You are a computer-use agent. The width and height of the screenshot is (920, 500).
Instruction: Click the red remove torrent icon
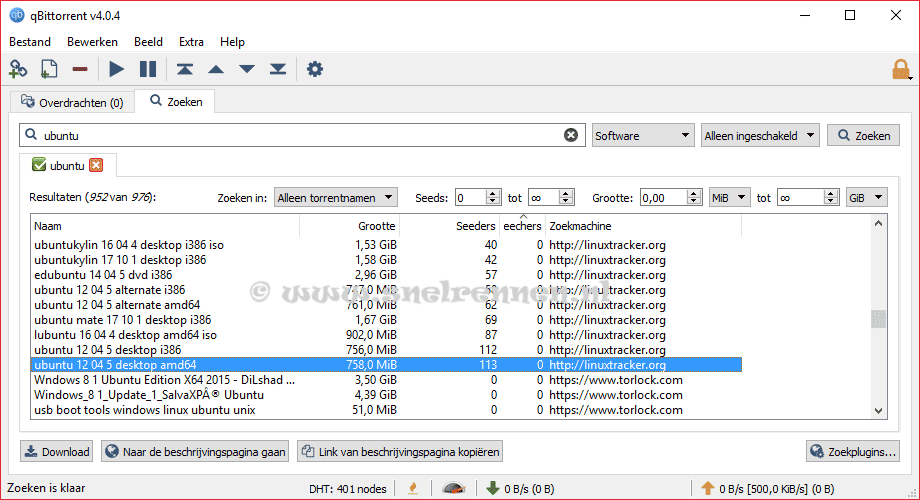[x=80, y=69]
